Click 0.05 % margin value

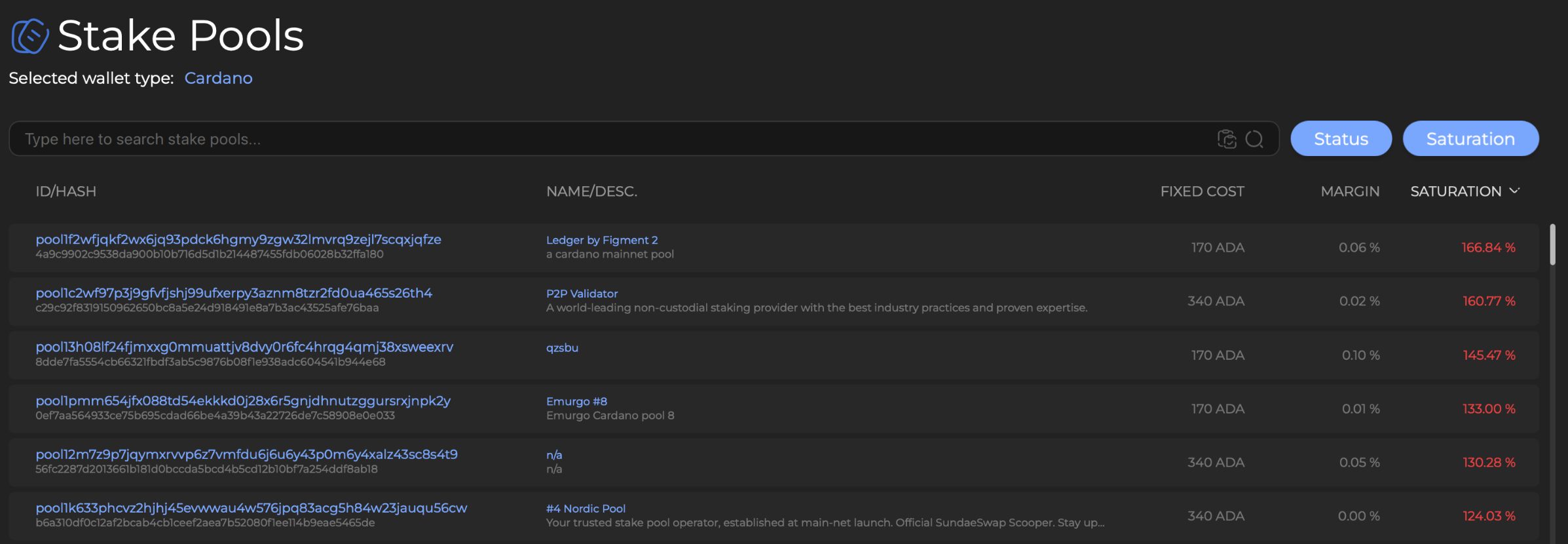[x=1359, y=463]
